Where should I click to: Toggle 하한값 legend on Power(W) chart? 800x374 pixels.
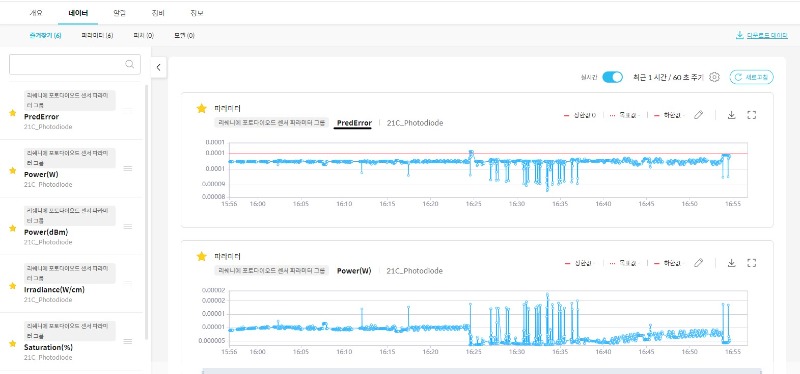tap(668, 263)
